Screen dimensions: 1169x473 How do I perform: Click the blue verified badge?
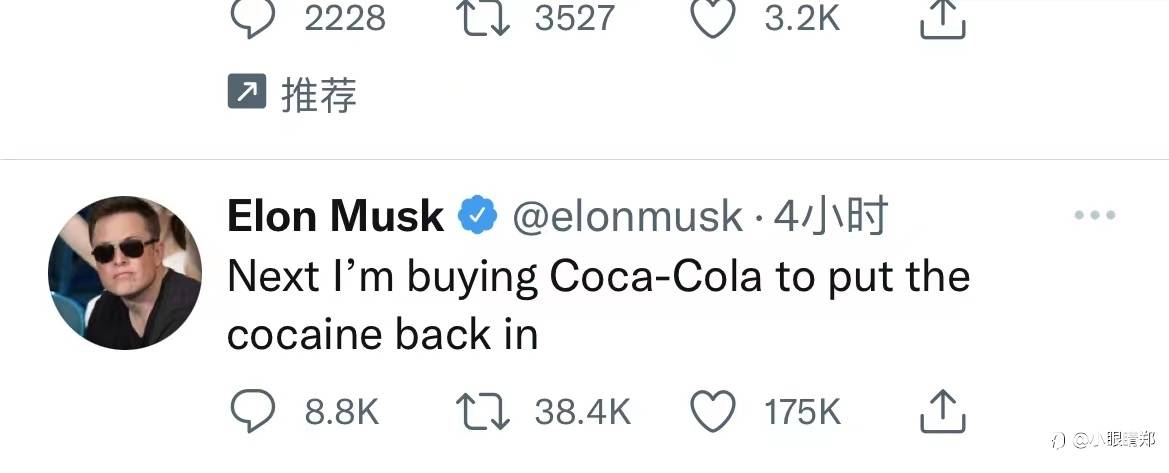point(478,216)
